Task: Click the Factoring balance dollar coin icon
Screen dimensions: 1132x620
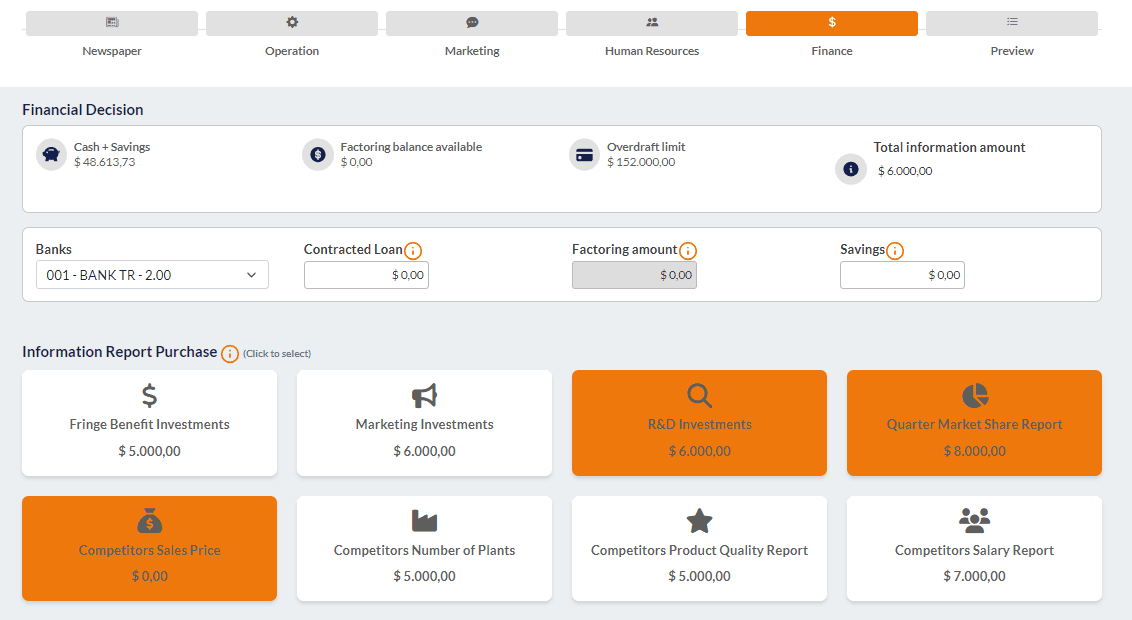Action: click(317, 155)
